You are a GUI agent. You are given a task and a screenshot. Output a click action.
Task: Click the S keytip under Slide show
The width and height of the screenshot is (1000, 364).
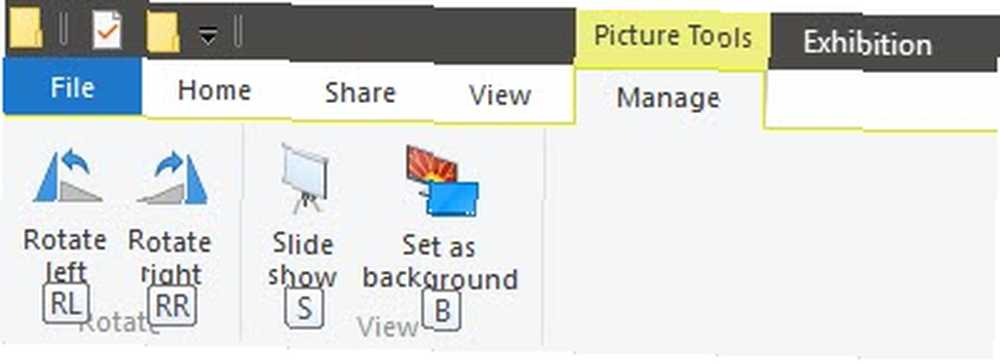304,308
